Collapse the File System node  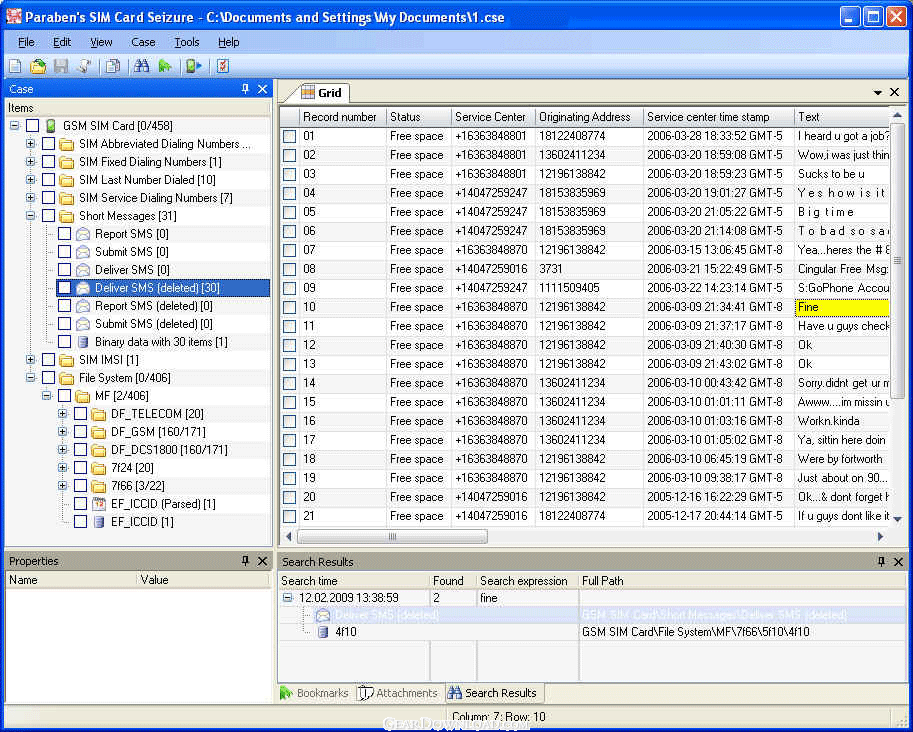(x=30, y=378)
